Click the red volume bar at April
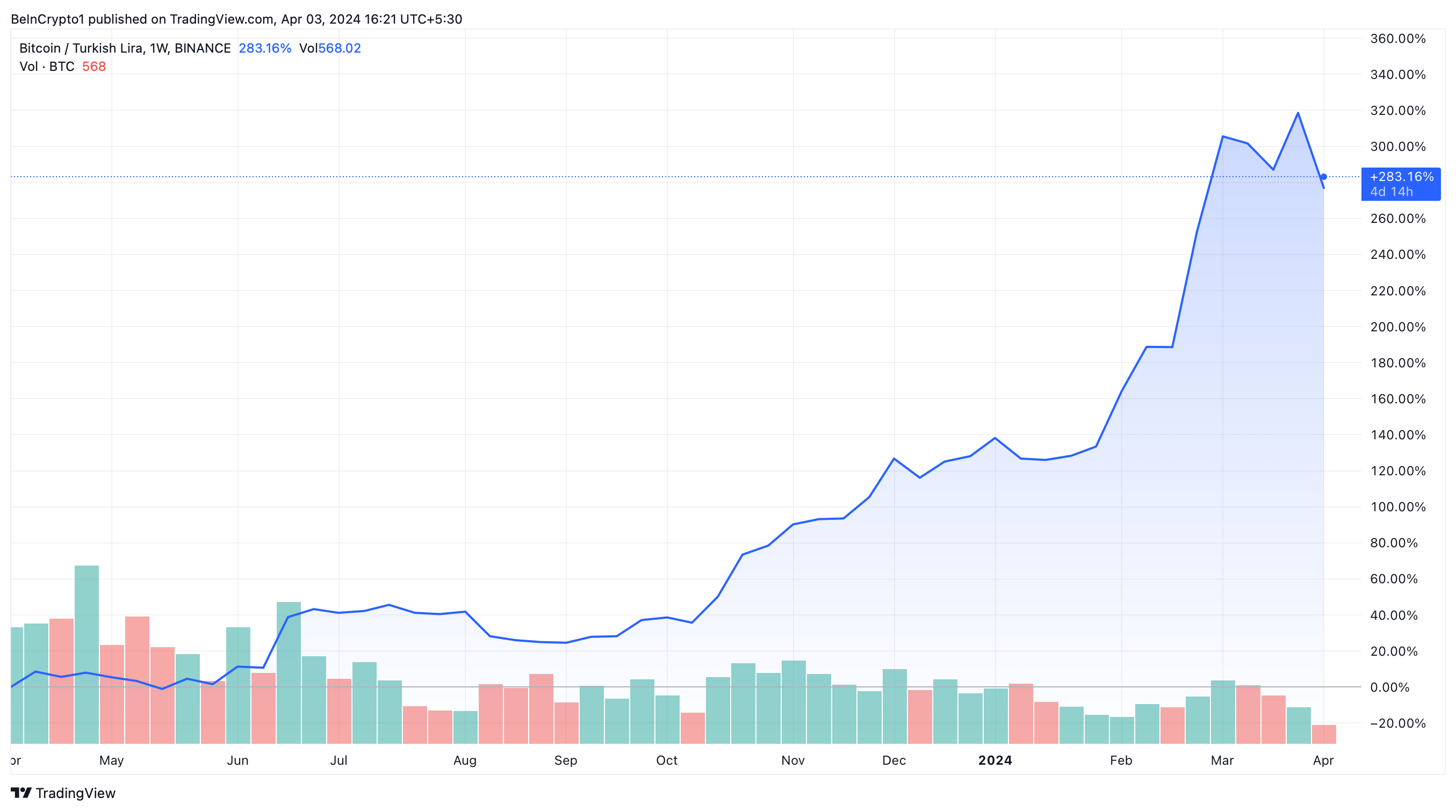 (x=1324, y=734)
